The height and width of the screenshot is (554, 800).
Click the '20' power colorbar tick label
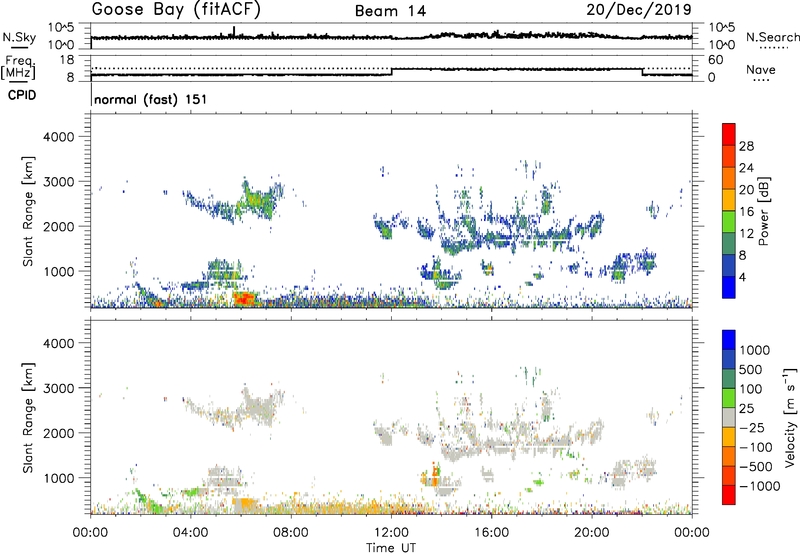[746, 190]
